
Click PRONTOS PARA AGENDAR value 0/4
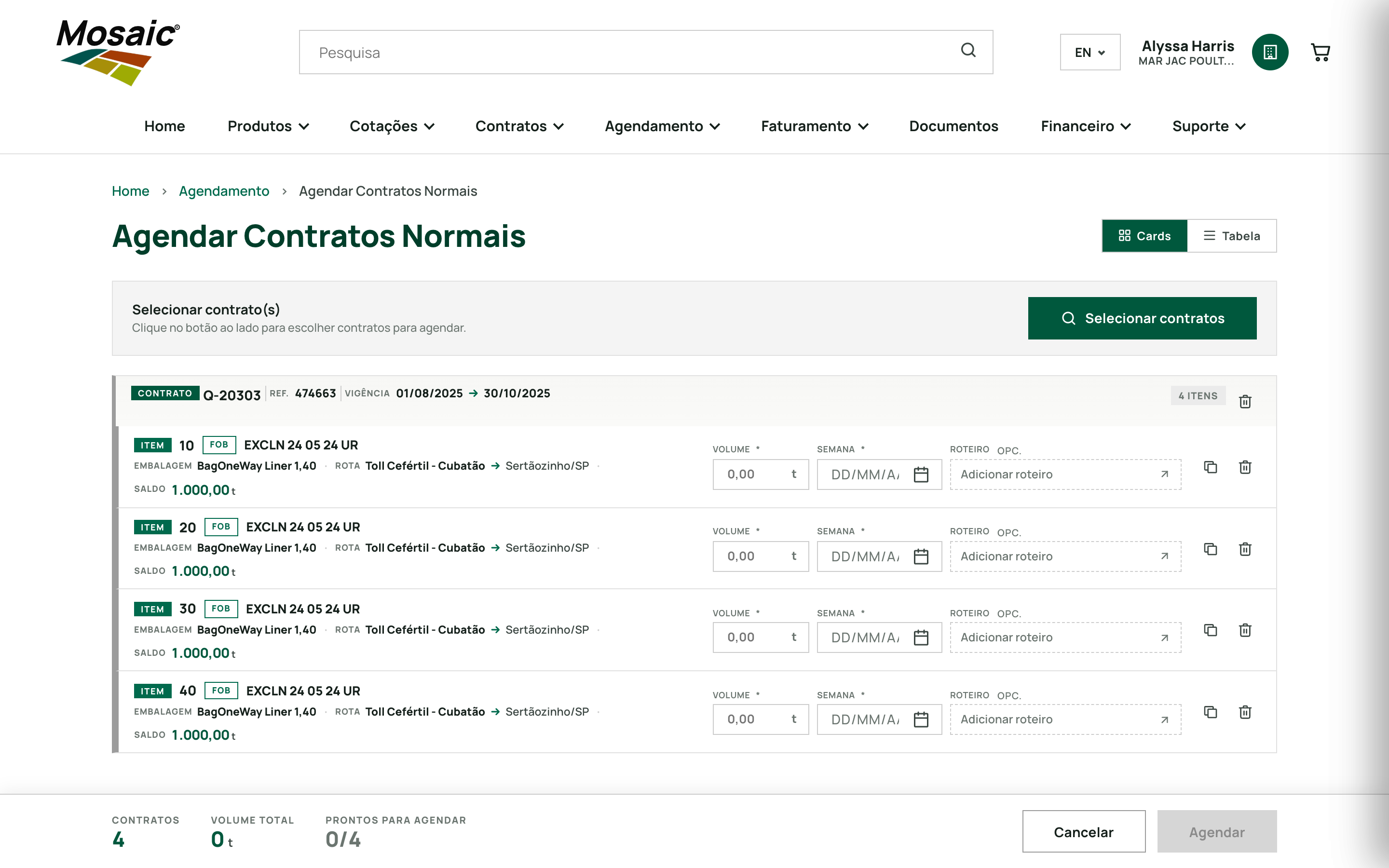[343, 840]
